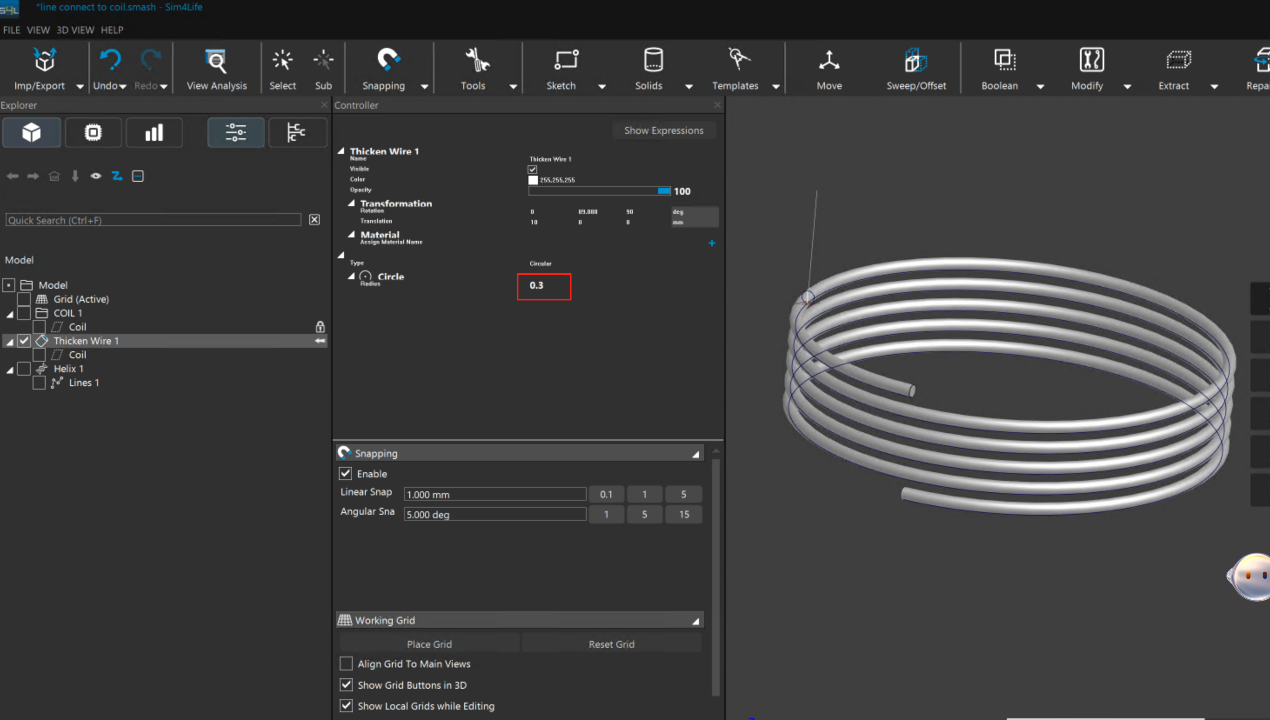Click the Sketch tool icon
The width and height of the screenshot is (1270, 720).
[x=566, y=61]
